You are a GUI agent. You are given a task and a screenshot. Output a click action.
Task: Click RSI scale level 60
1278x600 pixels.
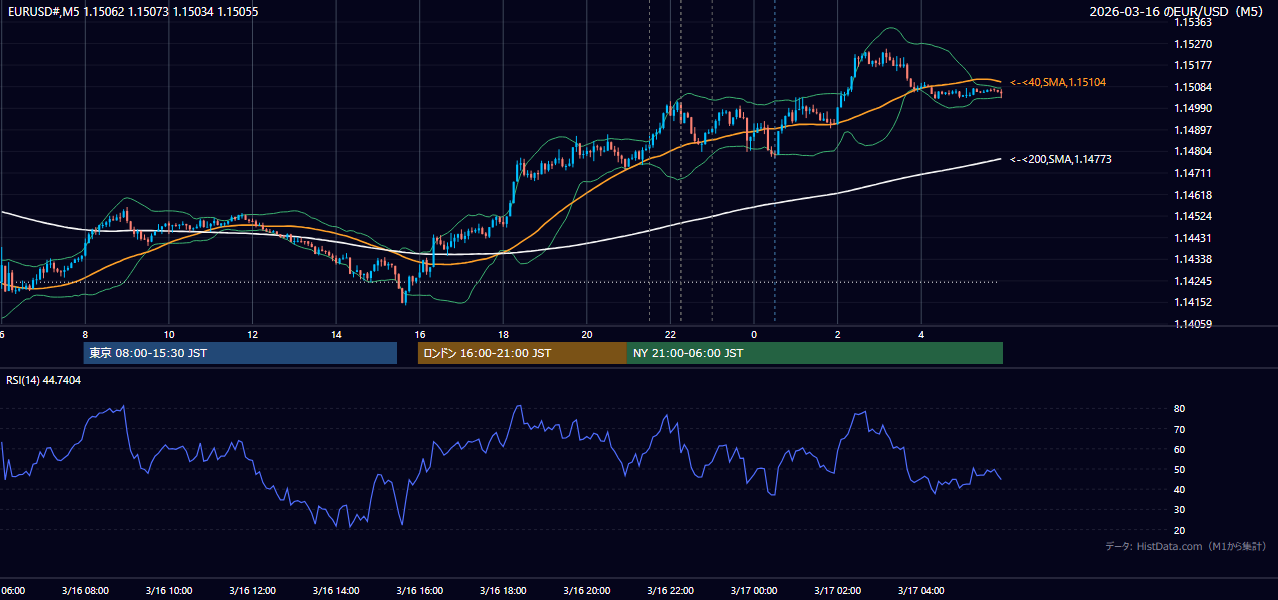tap(1179, 449)
